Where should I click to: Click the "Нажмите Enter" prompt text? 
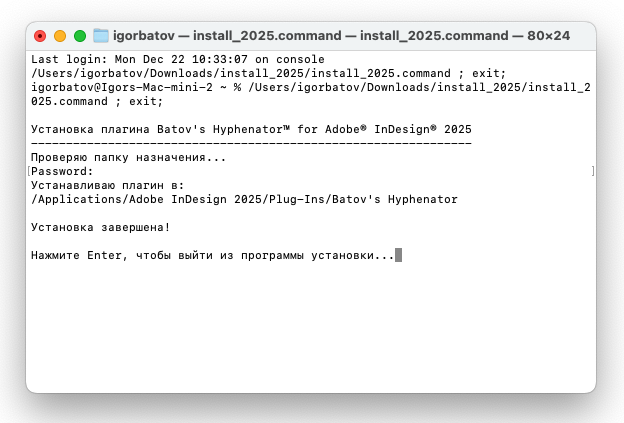[x=213, y=255]
